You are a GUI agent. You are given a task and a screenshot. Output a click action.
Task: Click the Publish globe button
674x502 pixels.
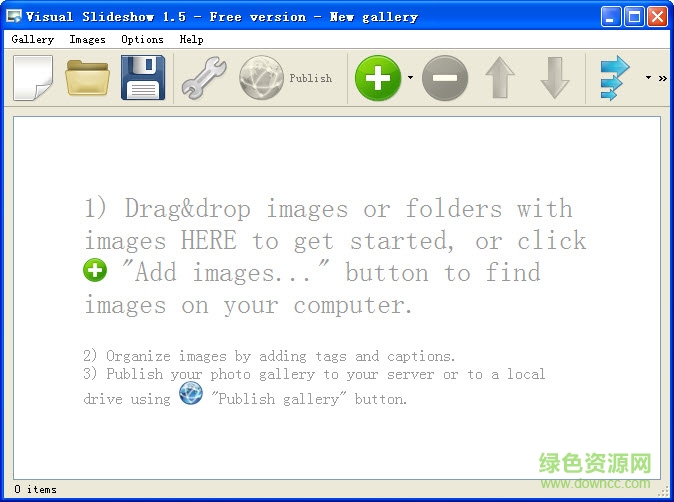pyautogui.click(x=286, y=78)
